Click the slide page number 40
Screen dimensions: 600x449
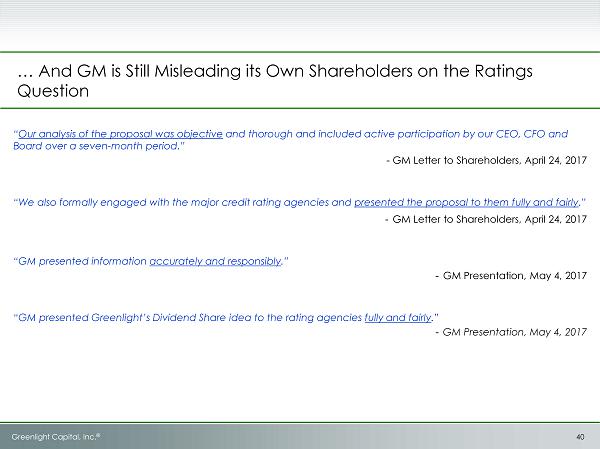tap(581, 435)
